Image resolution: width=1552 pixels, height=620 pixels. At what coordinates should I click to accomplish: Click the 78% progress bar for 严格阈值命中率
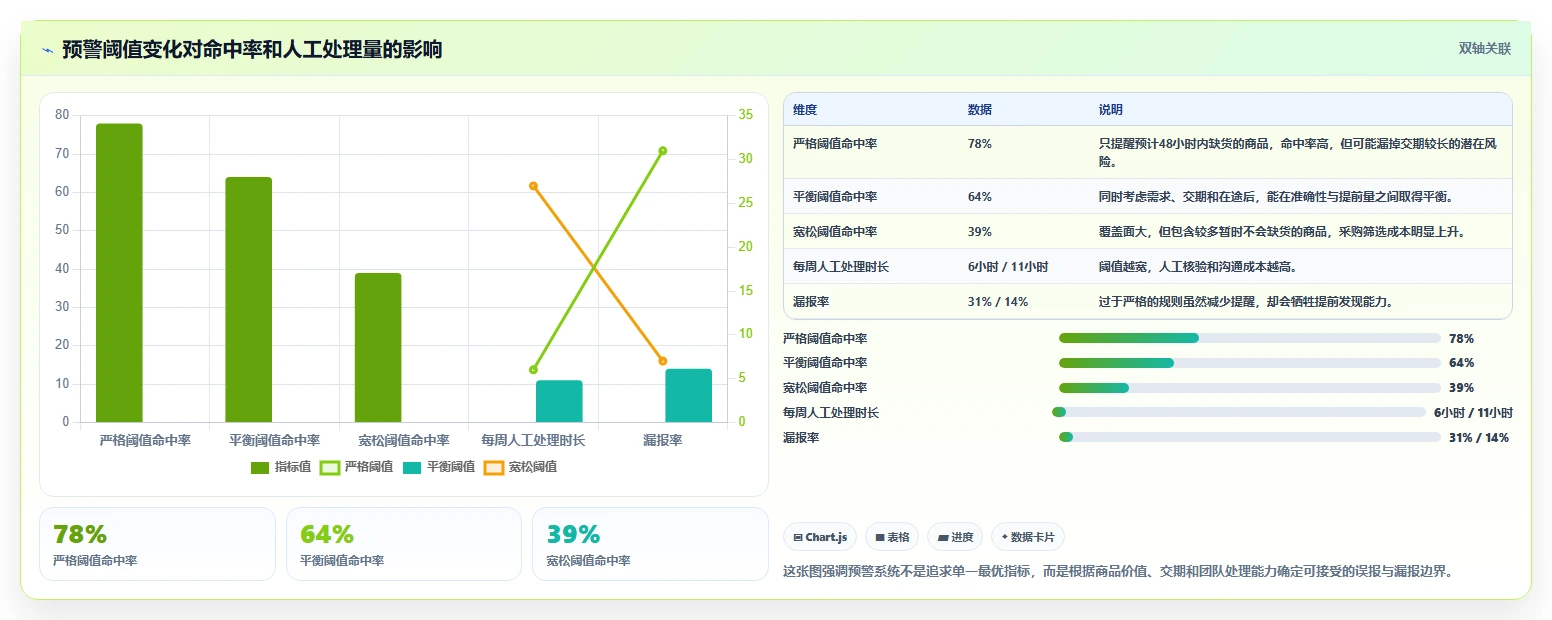click(x=1250, y=338)
